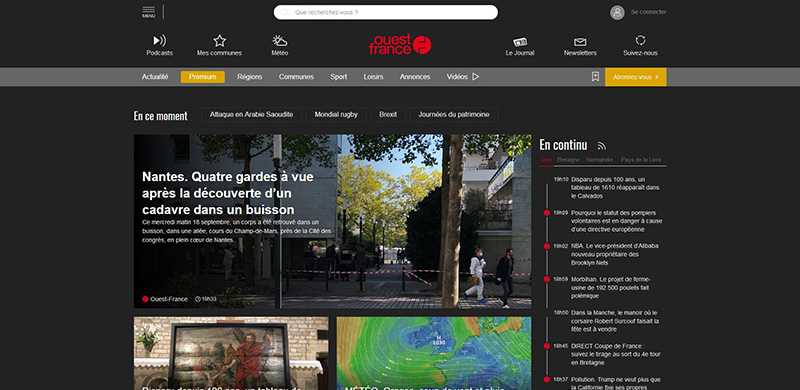This screenshot has width=800, height=390.
Task: Select the 'Mondial rugby' topic tag
Action: [336, 114]
